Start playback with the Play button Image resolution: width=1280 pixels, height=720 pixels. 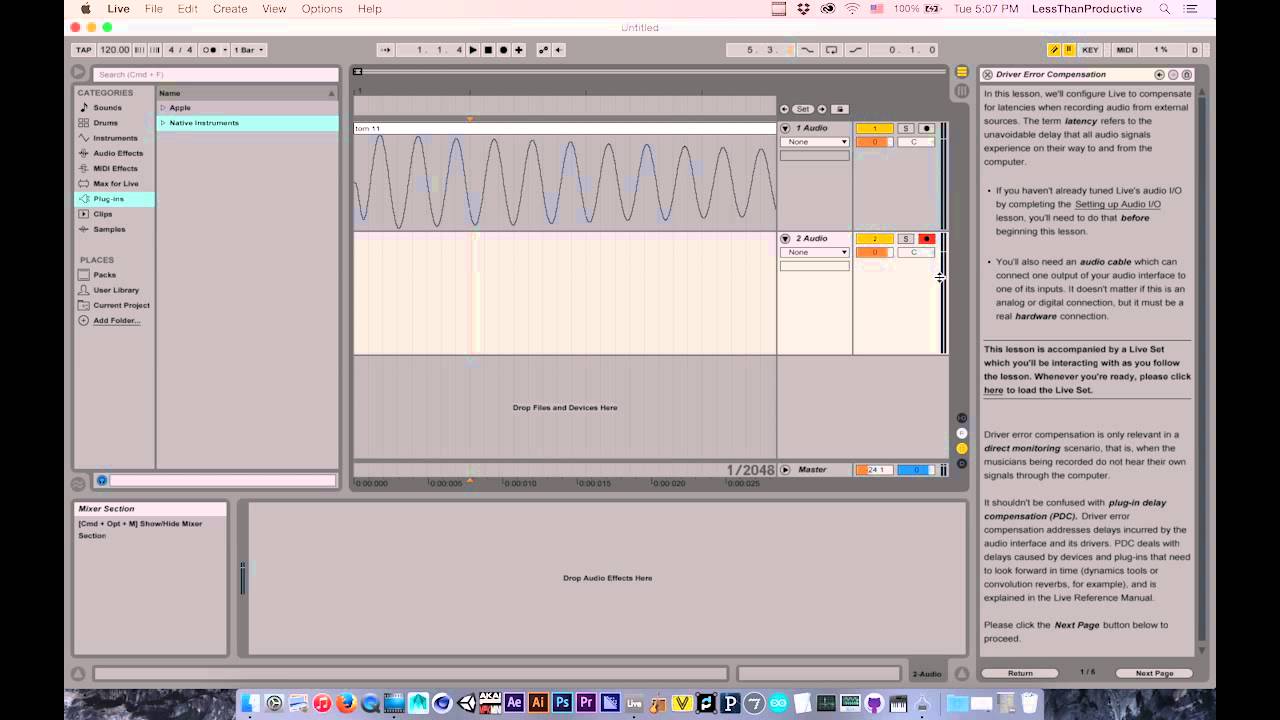[x=473, y=50]
